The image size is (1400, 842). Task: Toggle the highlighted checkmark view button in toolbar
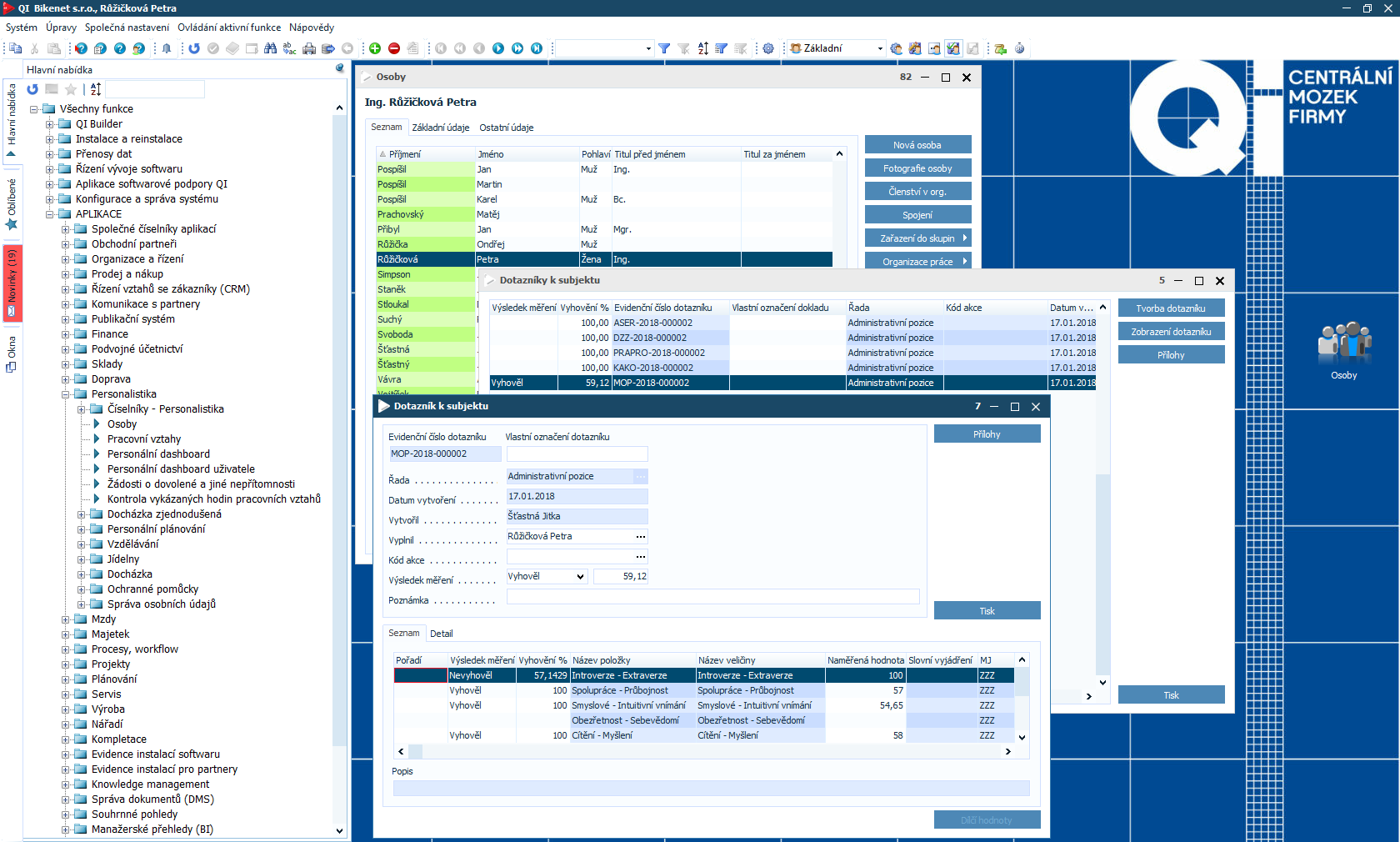[x=953, y=48]
